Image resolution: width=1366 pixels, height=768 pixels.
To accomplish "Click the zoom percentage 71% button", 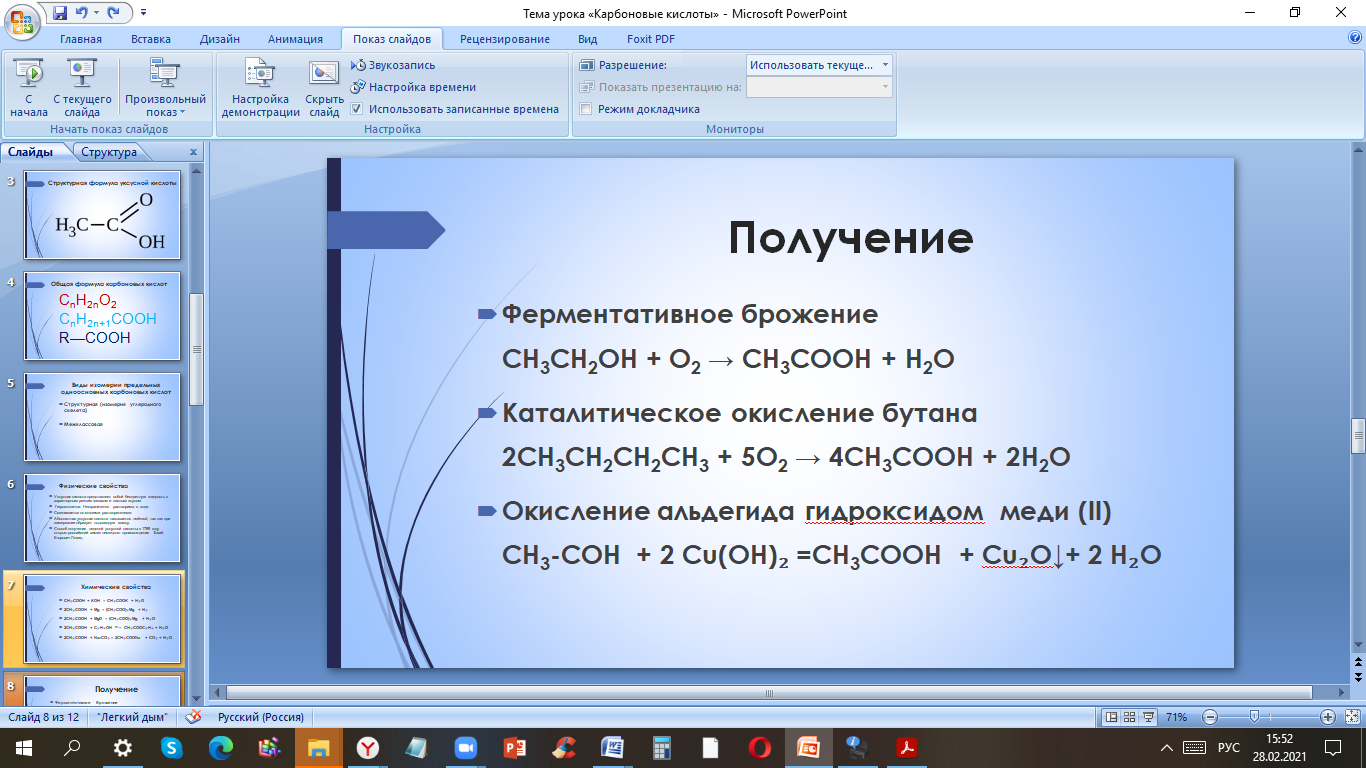I will point(1175,717).
